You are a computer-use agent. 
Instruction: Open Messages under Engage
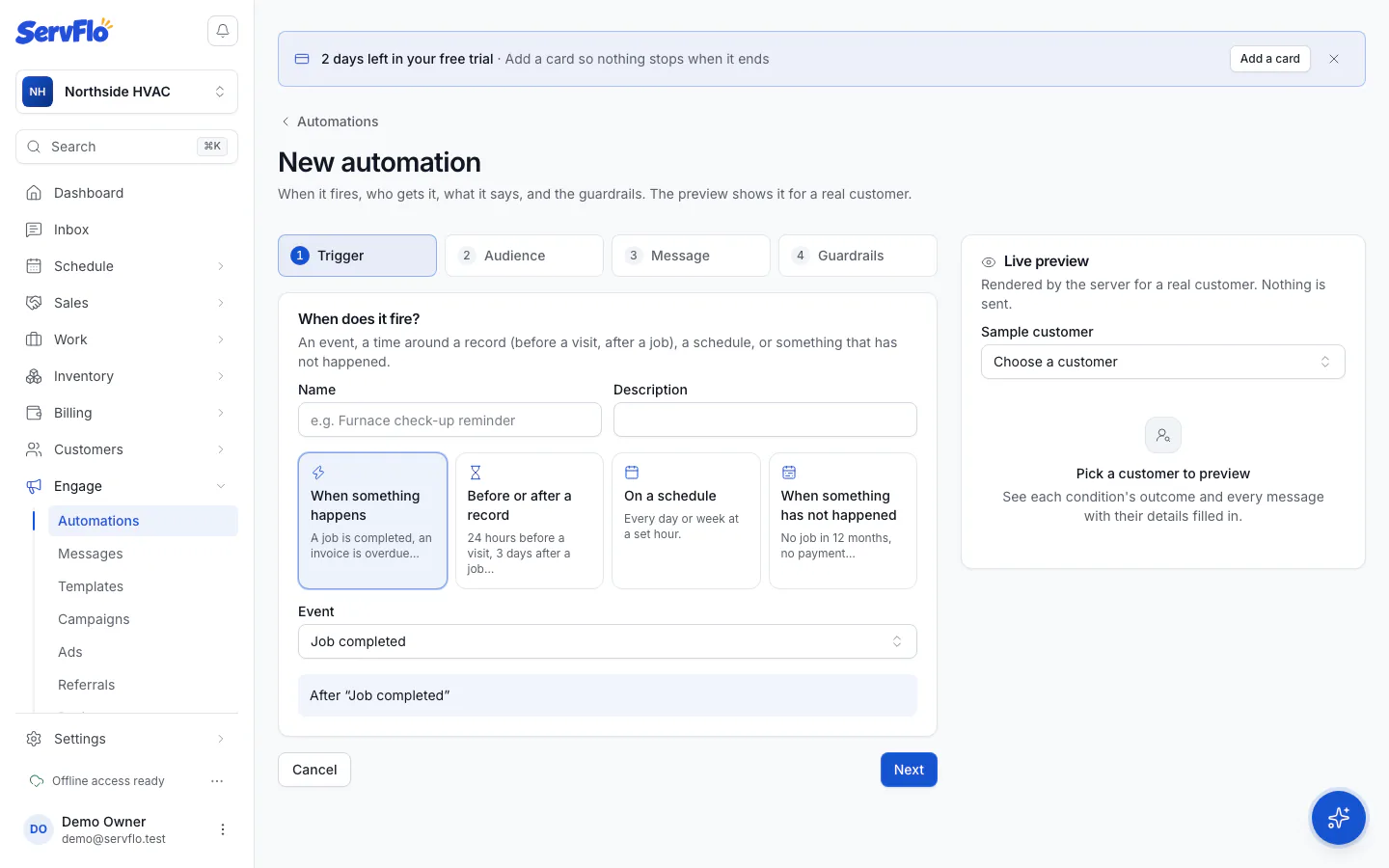(x=143, y=554)
